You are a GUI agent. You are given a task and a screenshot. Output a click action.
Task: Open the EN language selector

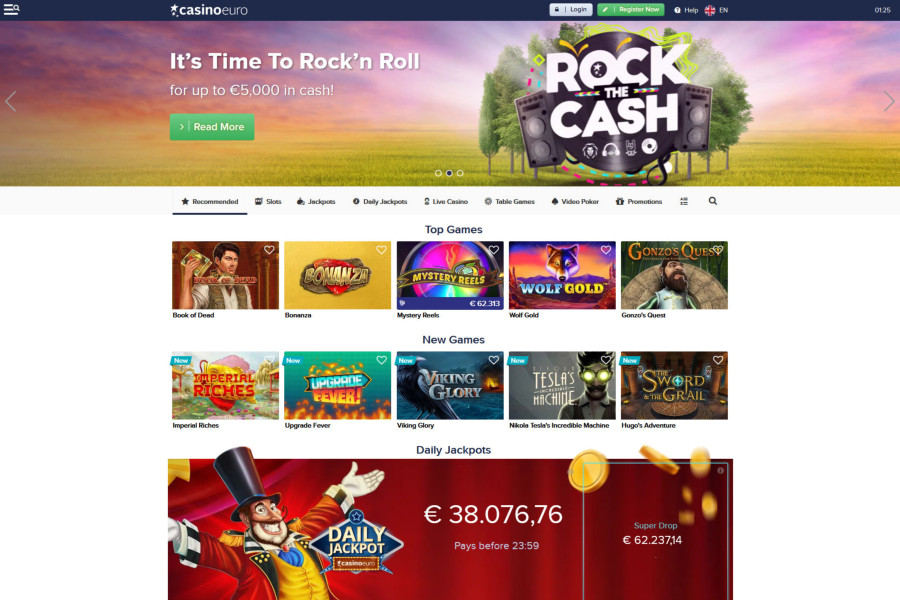(716, 10)
